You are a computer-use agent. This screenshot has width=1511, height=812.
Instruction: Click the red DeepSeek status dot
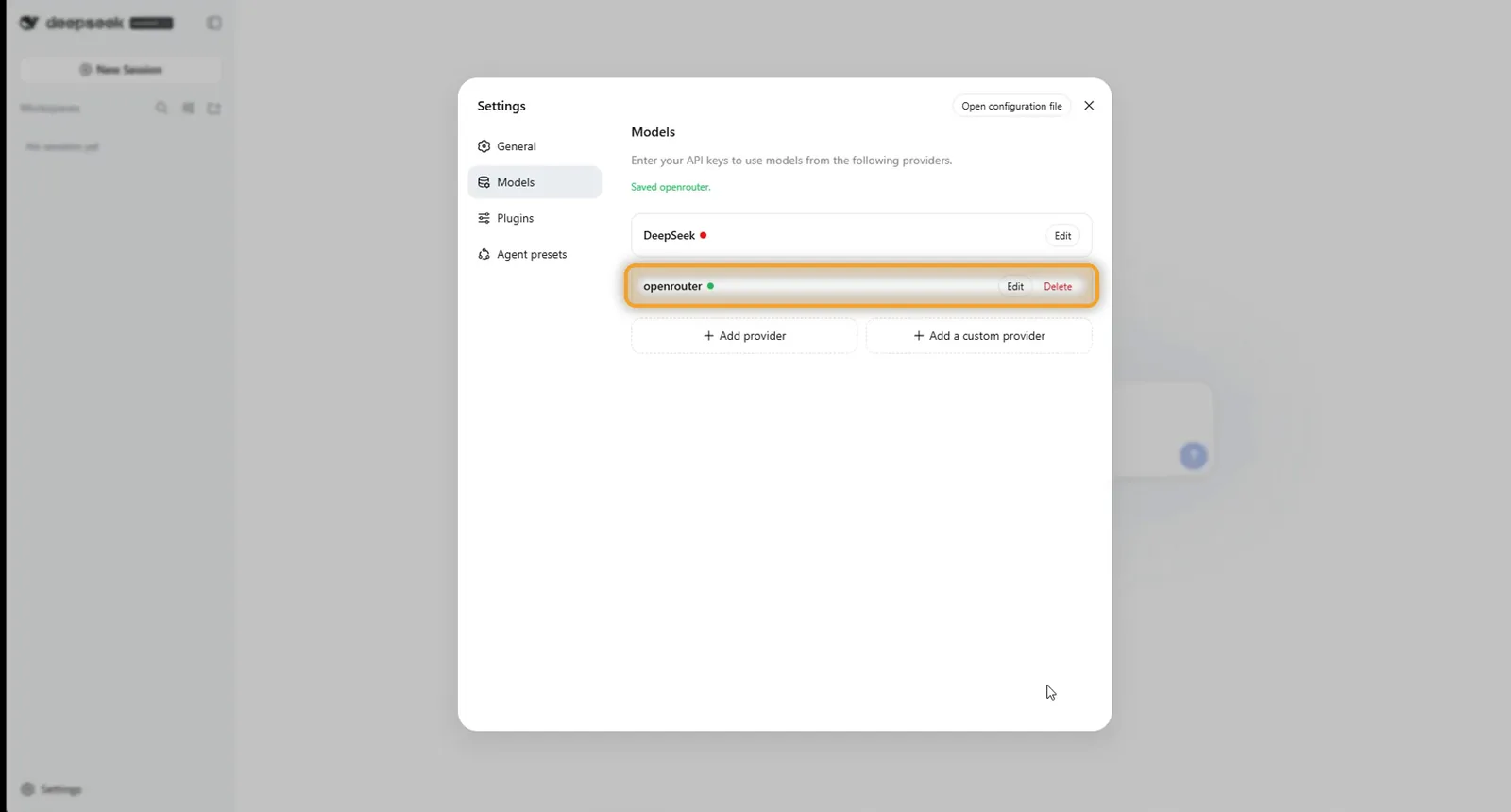[x=704, y=235]
